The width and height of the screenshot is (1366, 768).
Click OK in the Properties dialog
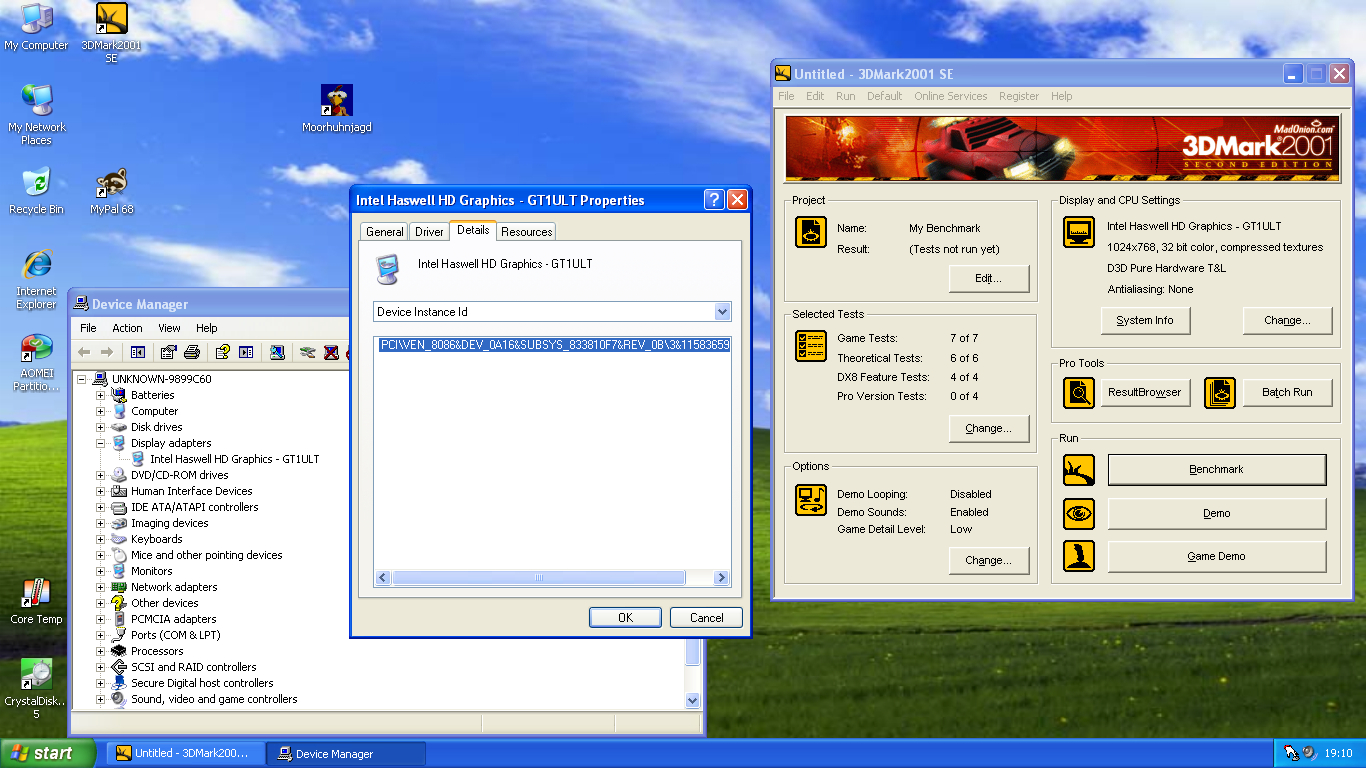(626, 618)
